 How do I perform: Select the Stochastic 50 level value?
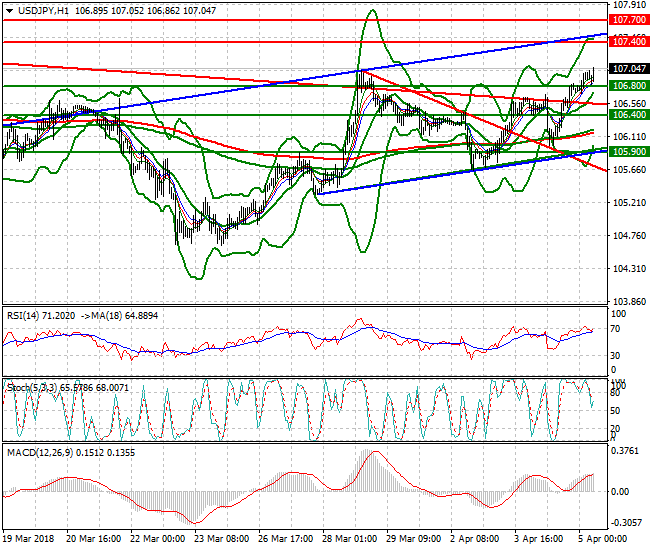tap(616, 411)
